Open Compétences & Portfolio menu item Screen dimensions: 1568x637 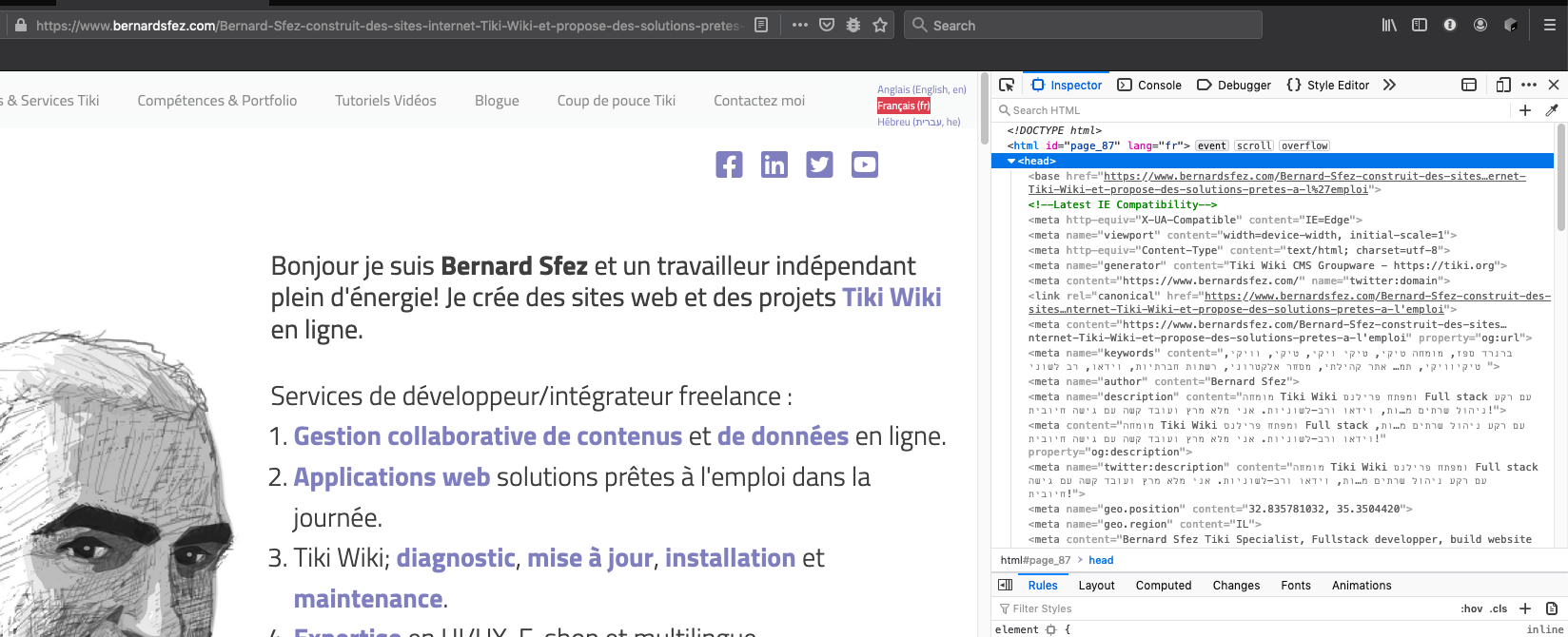(x=217, y=101)
